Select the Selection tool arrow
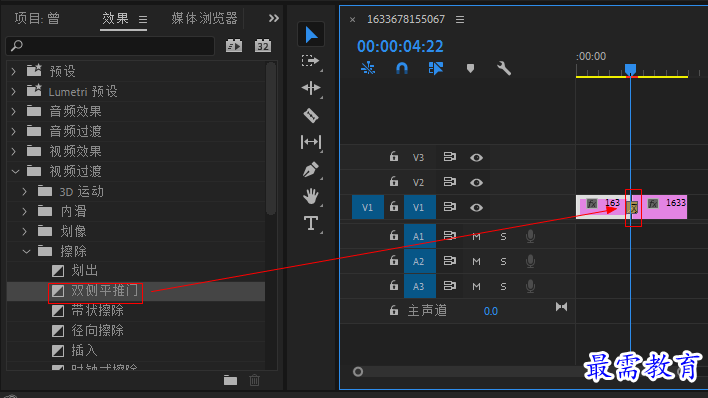Screen dimensions: 708x398 (x=311, y=34)
